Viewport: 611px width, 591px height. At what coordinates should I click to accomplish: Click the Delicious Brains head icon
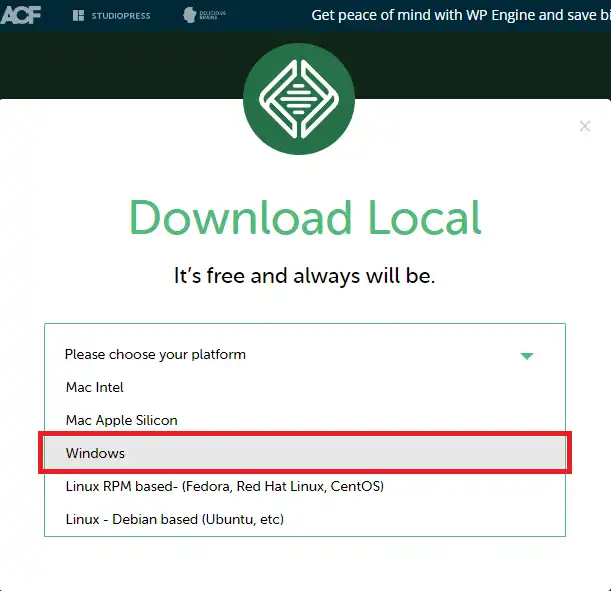[191, 15]
